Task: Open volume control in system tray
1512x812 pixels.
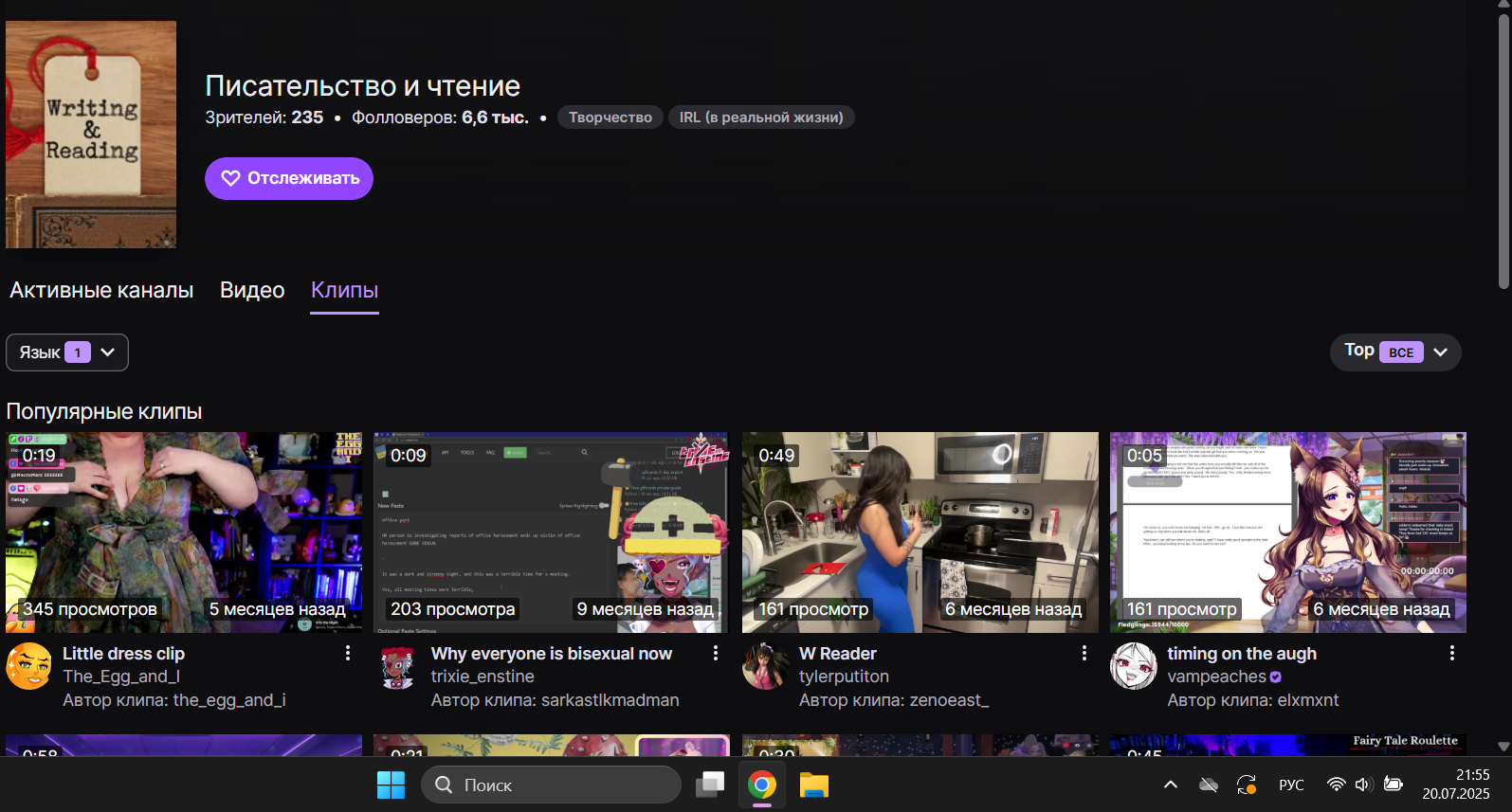Action: pos(1363,785)
